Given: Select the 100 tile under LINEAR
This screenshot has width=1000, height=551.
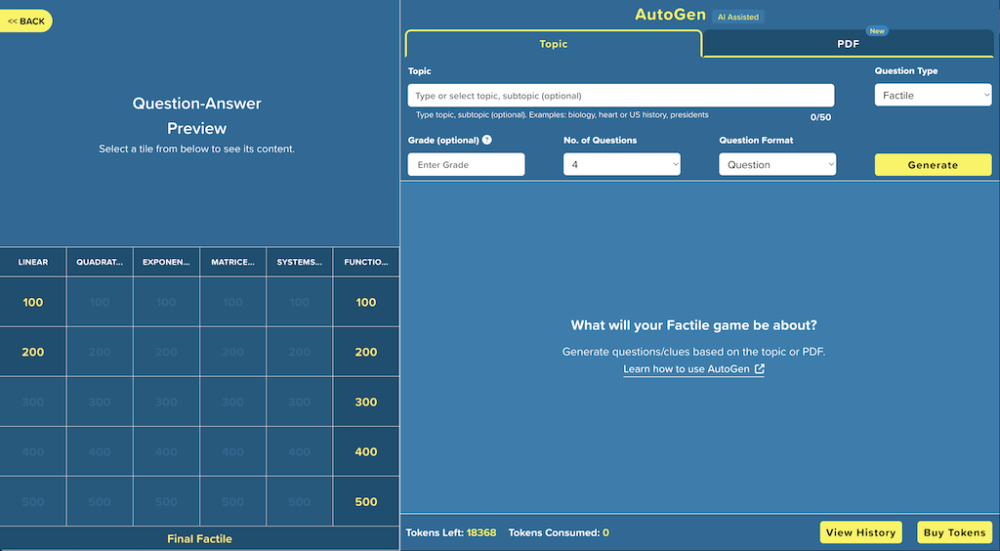Looking at the screenshot, I should pos(33,302).
